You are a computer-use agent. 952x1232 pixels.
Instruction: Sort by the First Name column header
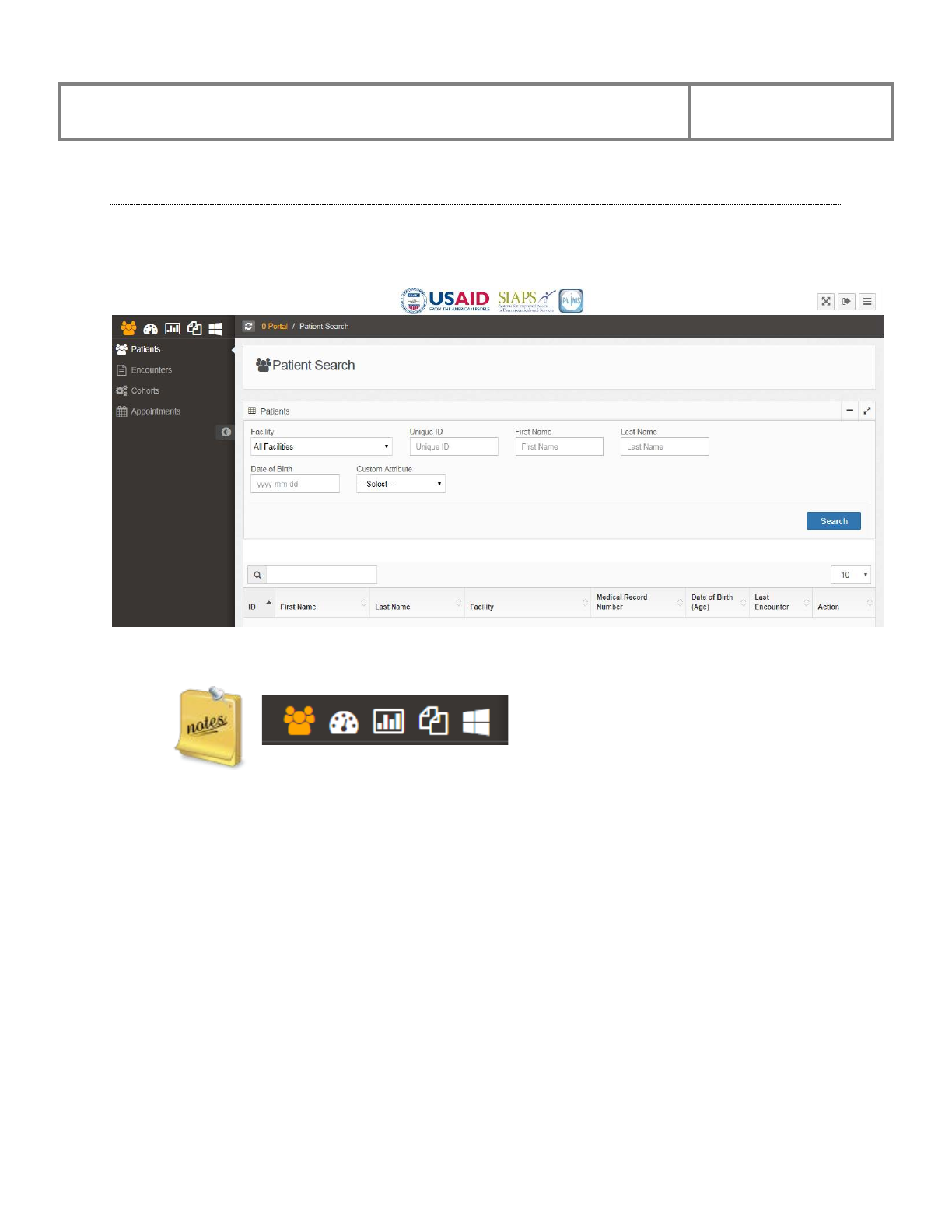(x=322, y=604)
